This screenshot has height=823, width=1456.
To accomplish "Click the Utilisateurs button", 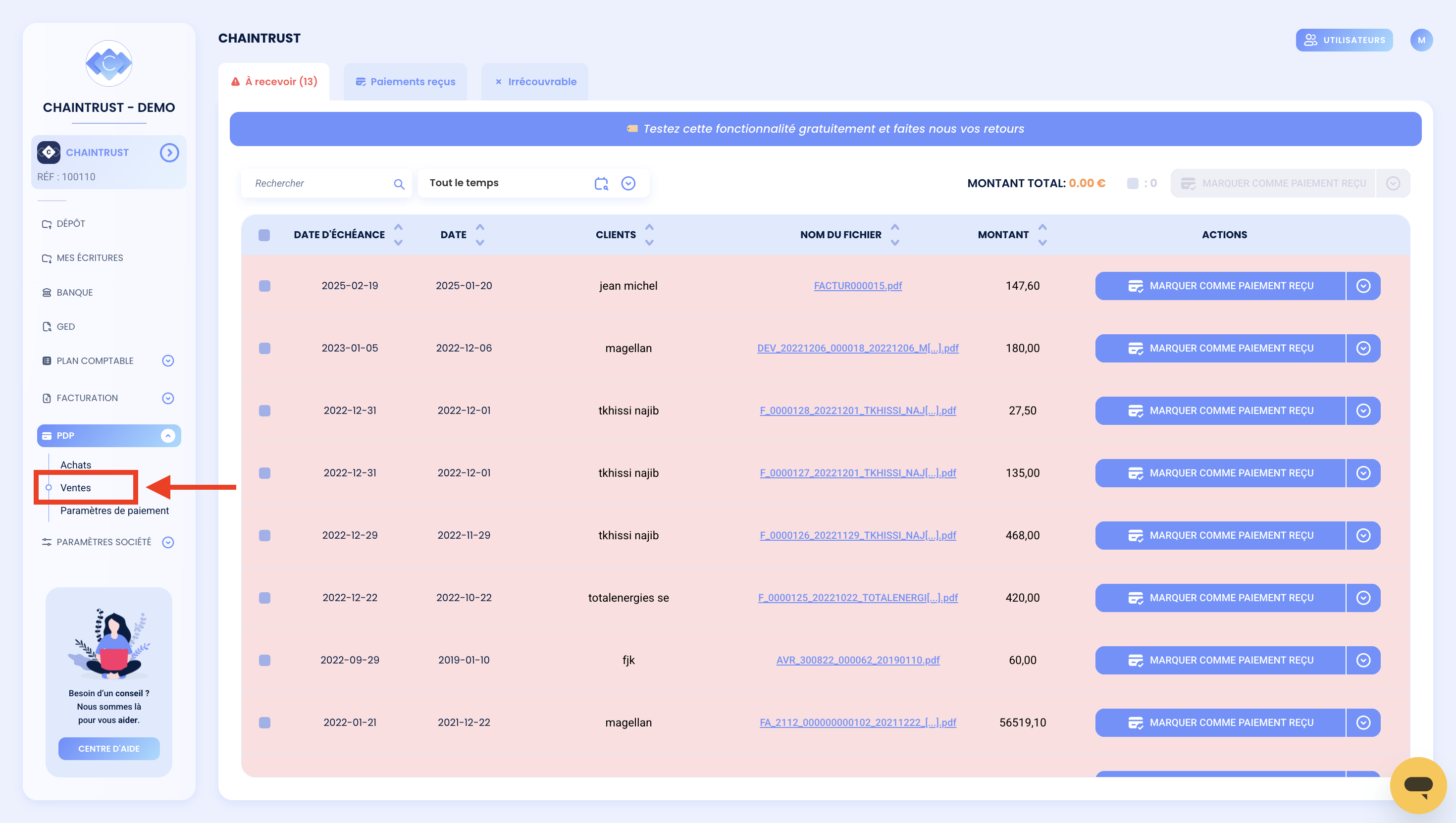I will (1344, 40).
